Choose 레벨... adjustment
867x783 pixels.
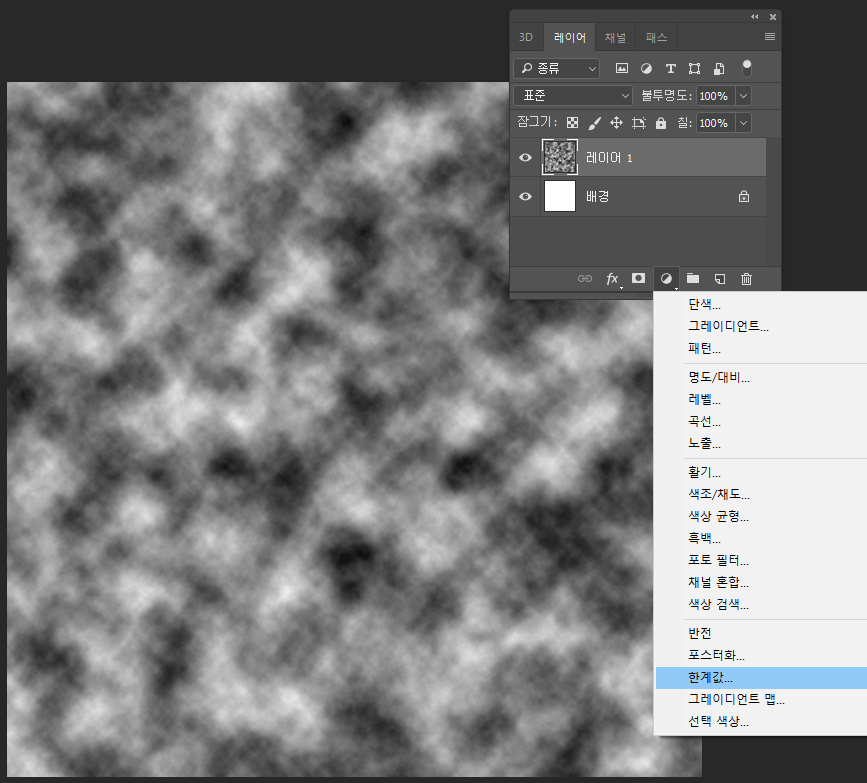point(760,399)
